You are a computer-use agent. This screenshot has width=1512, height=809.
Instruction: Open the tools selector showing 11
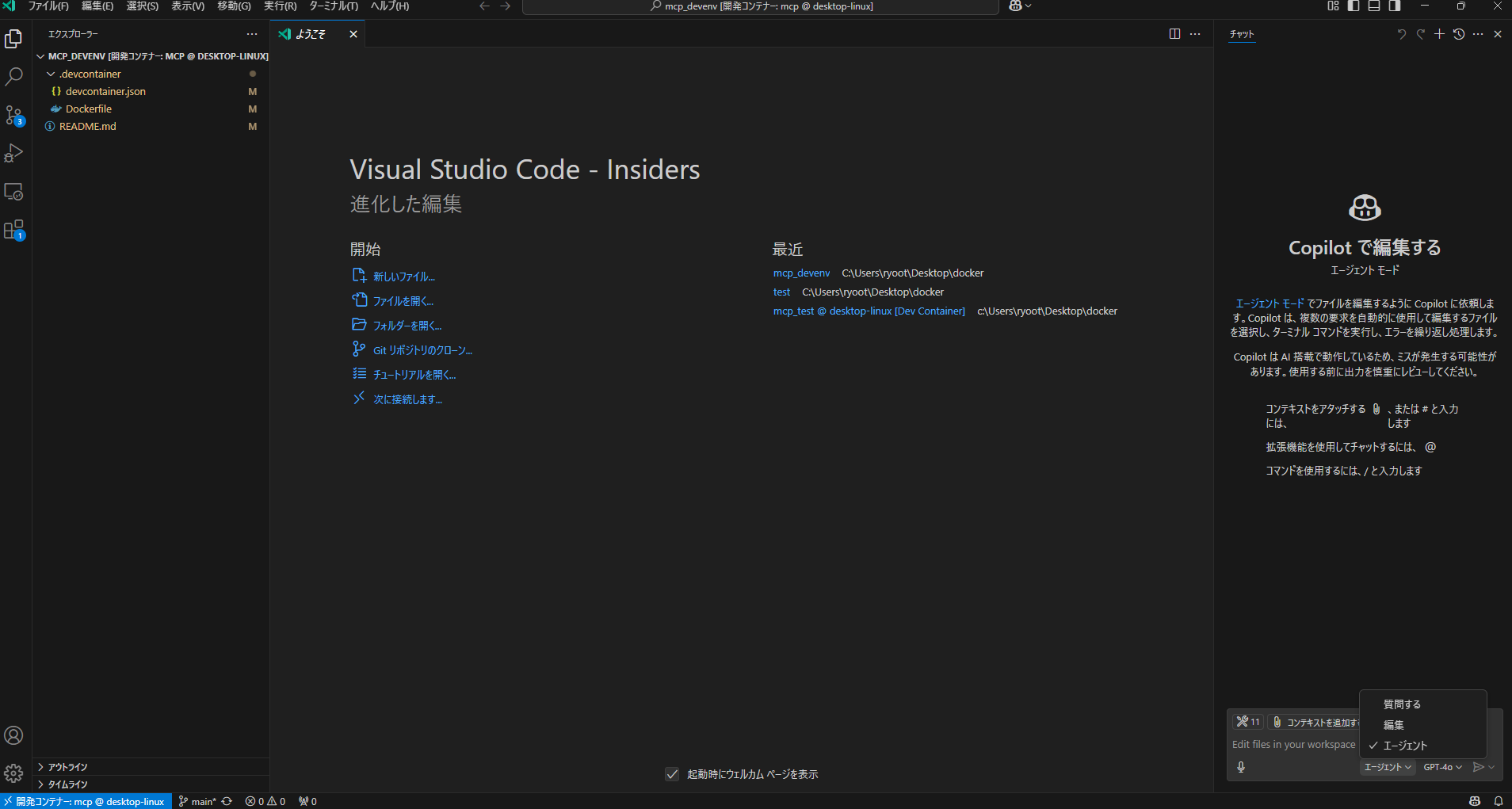[x=1248, y=722]
